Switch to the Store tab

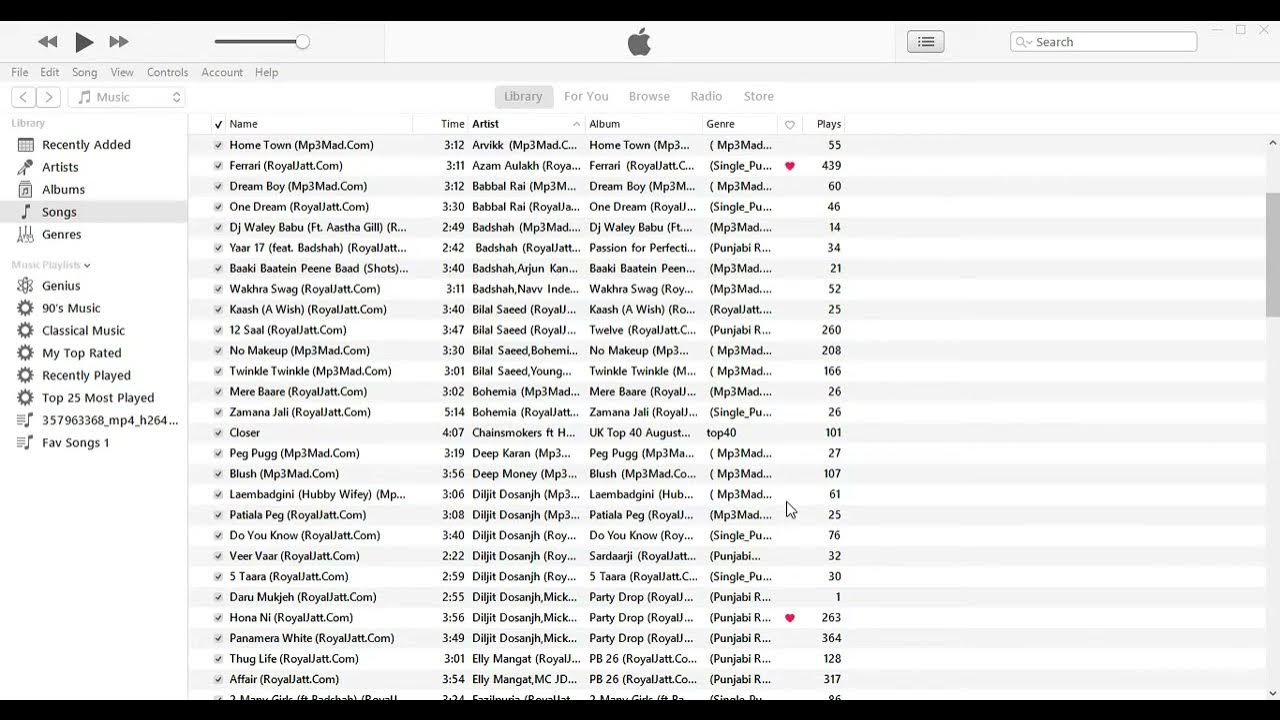(759, 96)
